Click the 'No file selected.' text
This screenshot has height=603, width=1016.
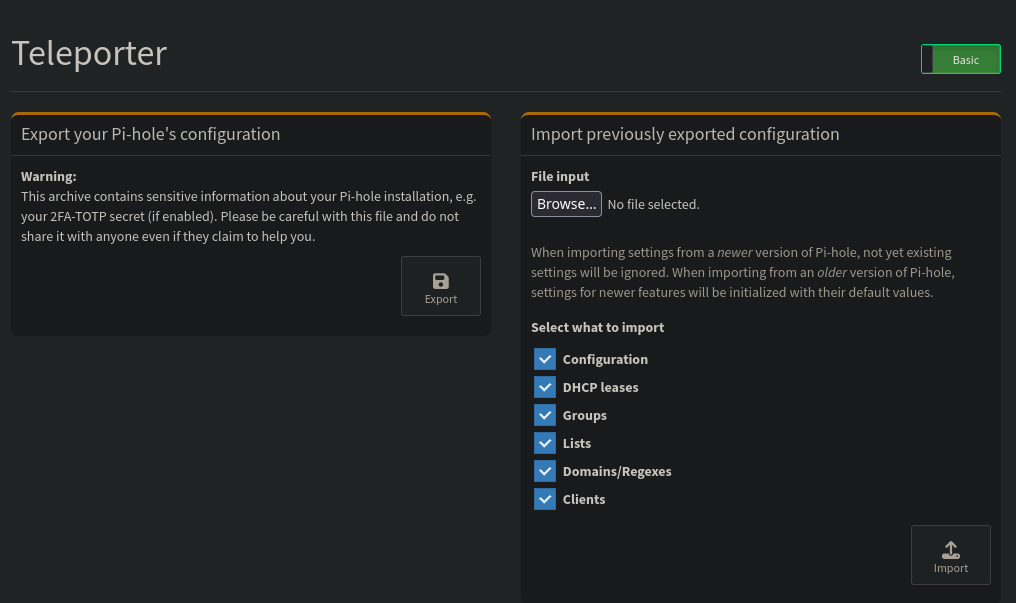653,205
